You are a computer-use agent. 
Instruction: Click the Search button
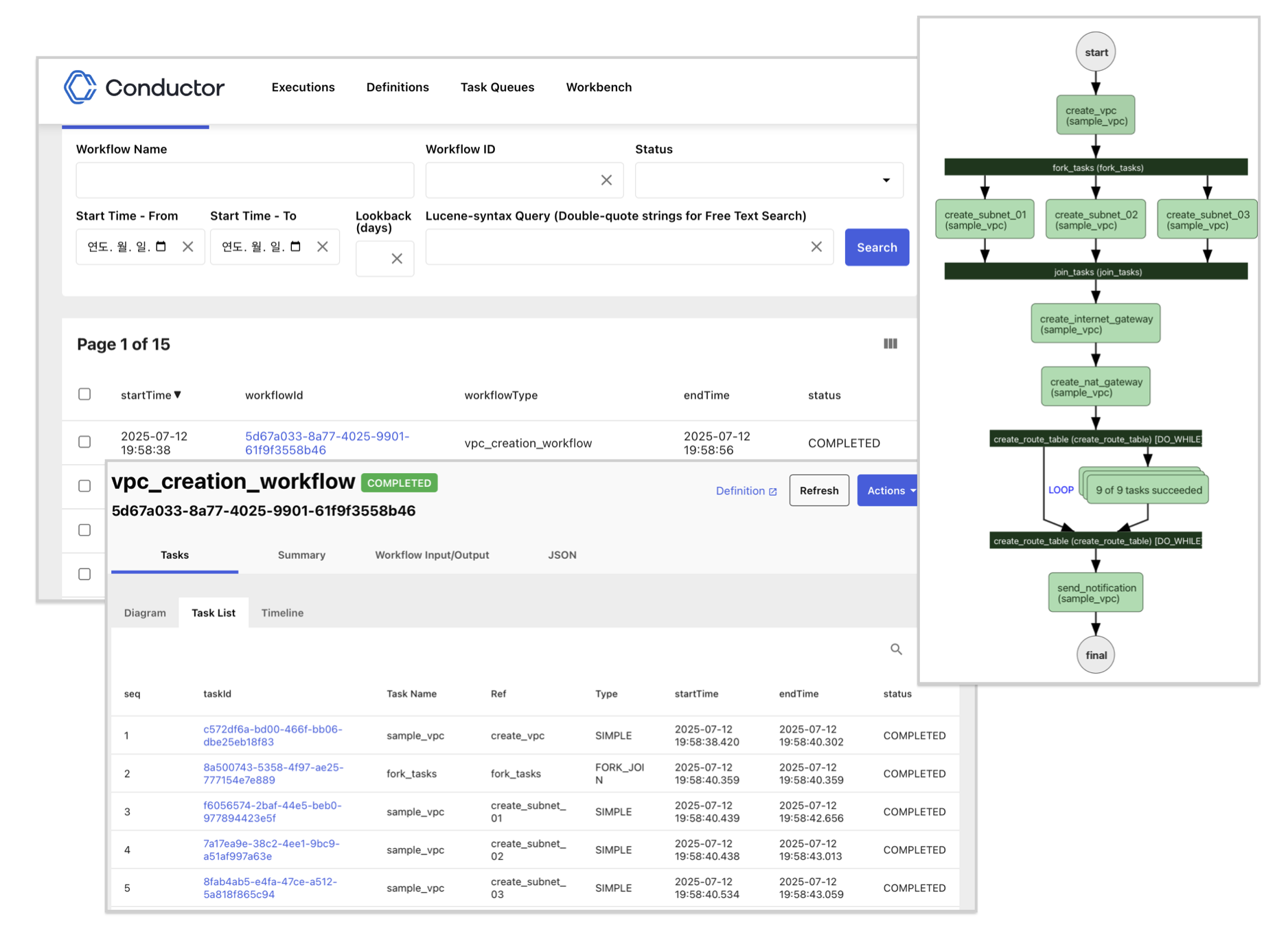coord(876,247)
